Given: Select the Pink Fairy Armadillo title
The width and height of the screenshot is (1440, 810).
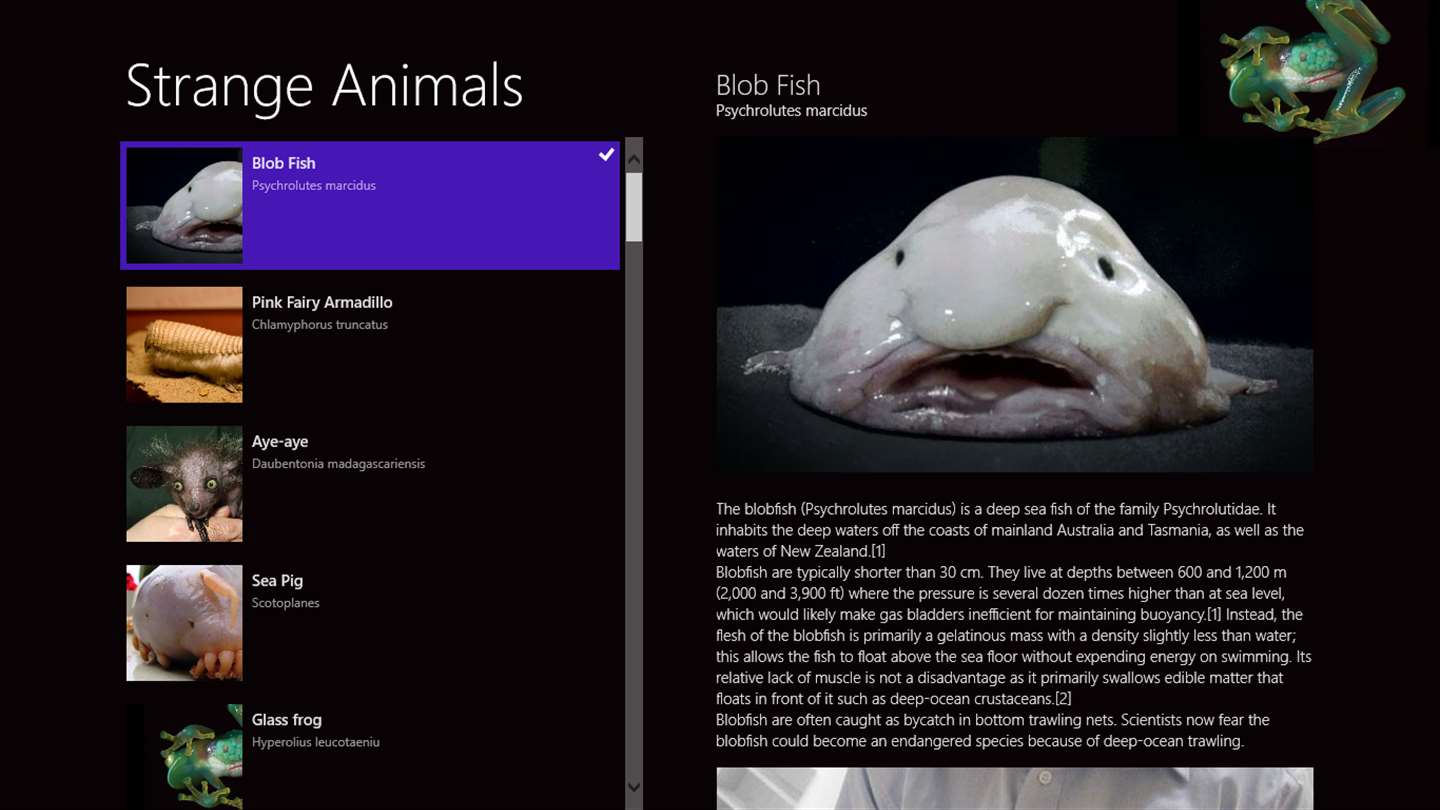Looking at the screenshot, I should click(x=322, y=302).
